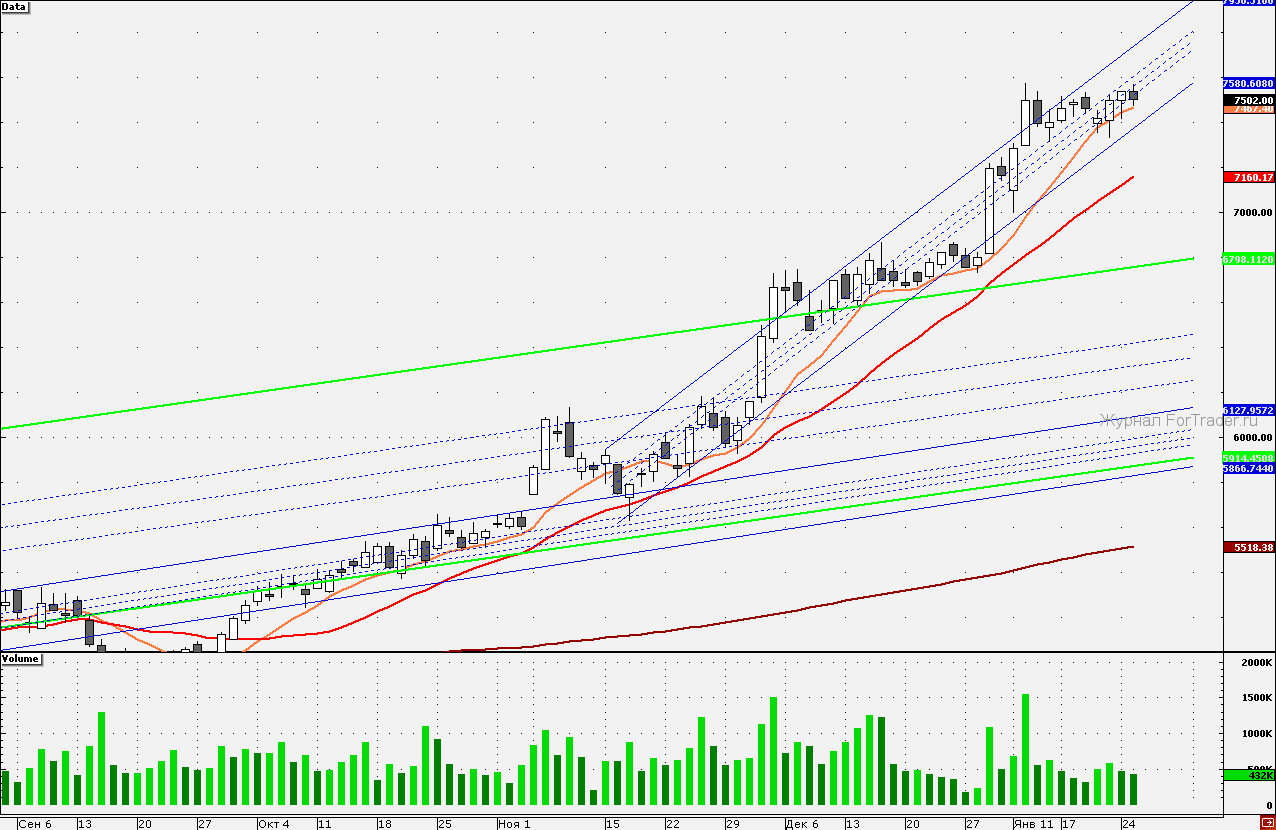Click the 1500K volume axis mark
Screen dimensions: 1276x830
click(1256, 698)
